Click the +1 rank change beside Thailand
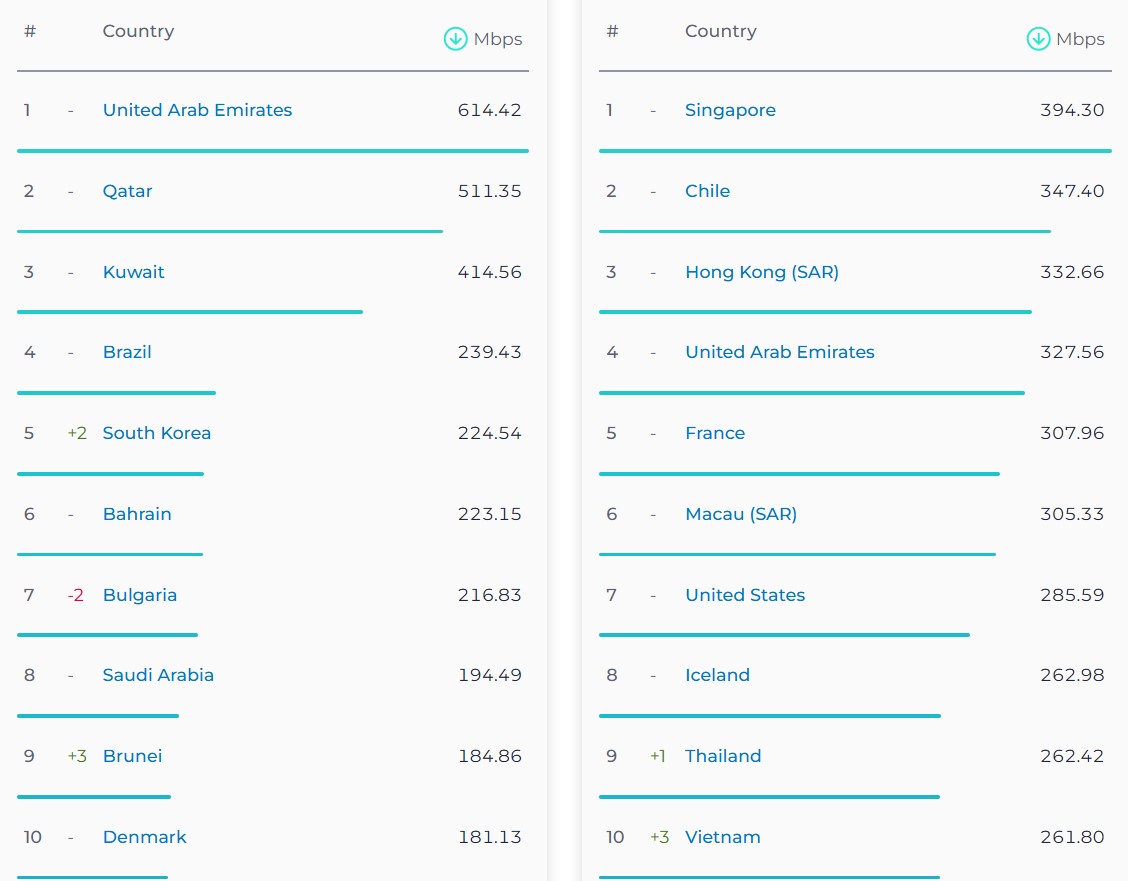 658,756
